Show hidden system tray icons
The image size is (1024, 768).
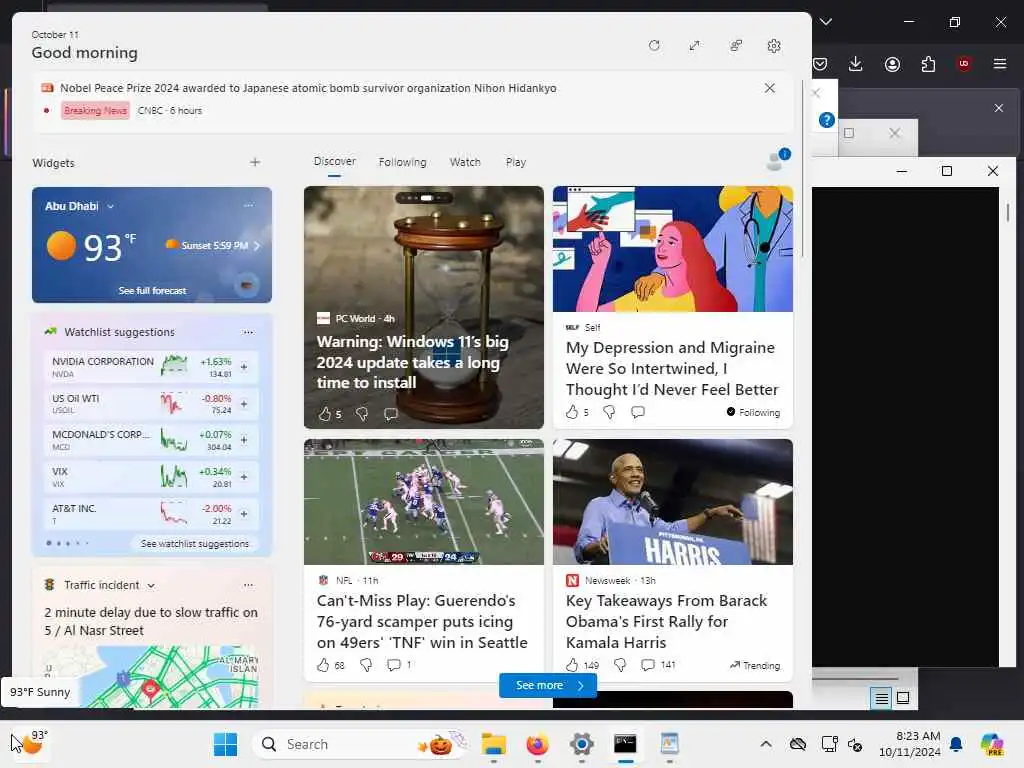[x=766, y=744]
